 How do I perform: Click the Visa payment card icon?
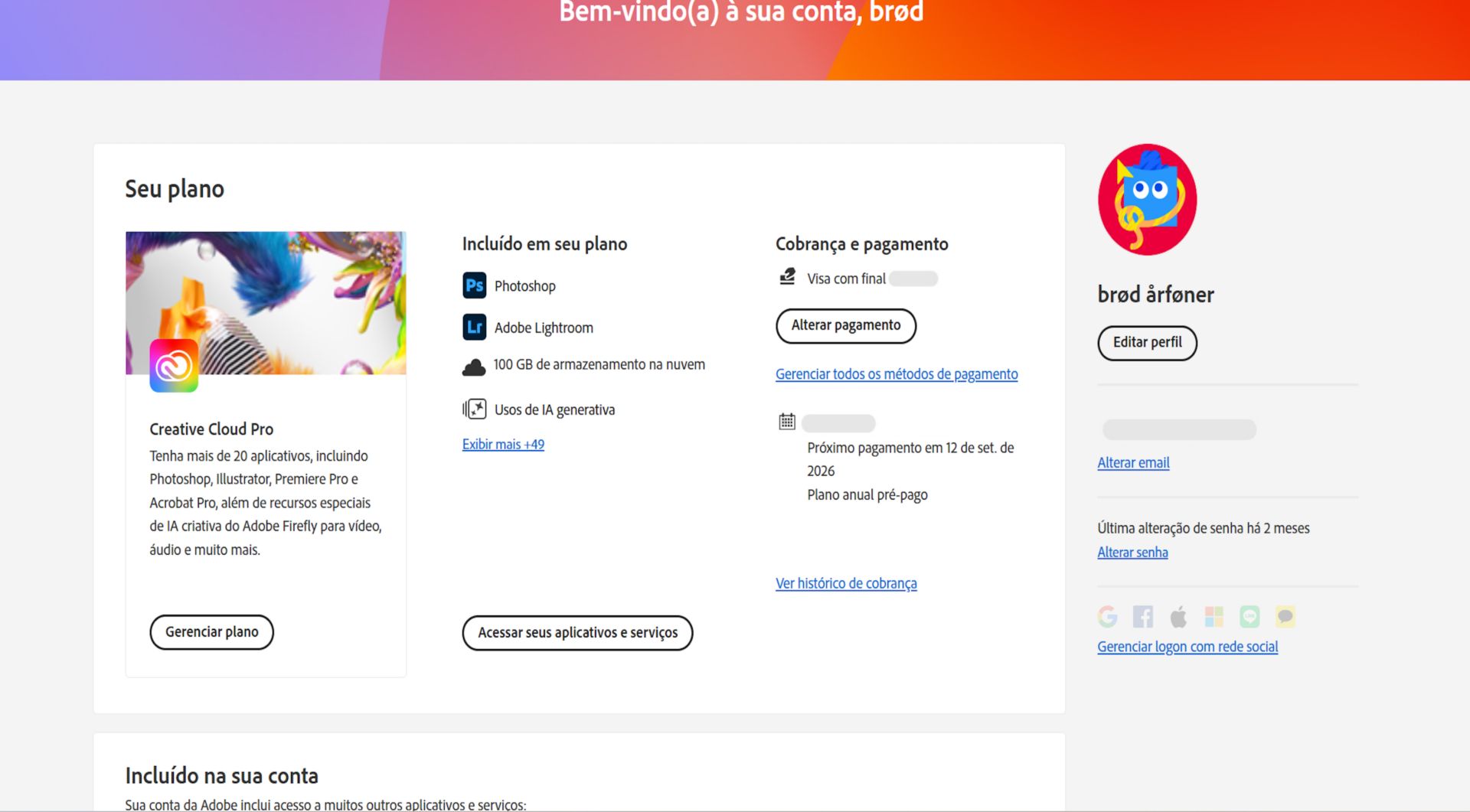coord(786,277)
